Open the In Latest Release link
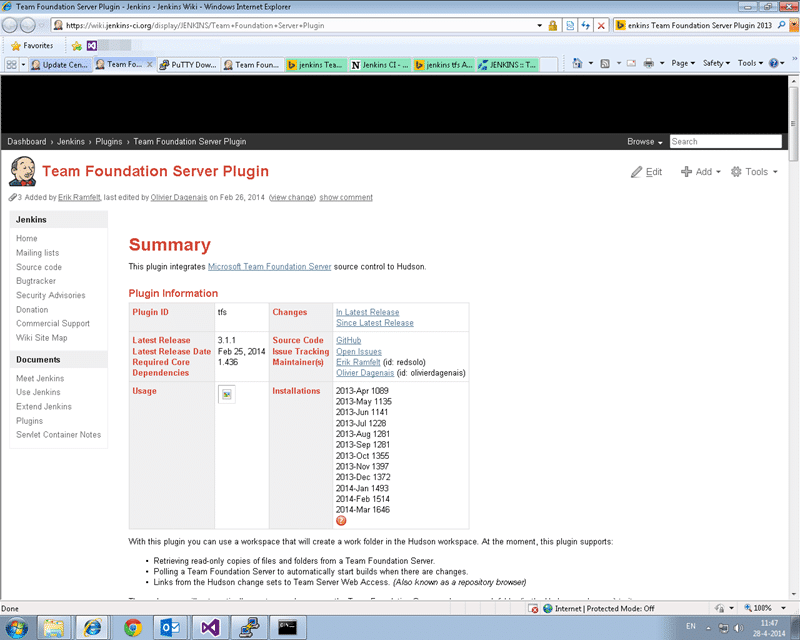800x640 pixels. pyautogui.click(x=367, y=312)
